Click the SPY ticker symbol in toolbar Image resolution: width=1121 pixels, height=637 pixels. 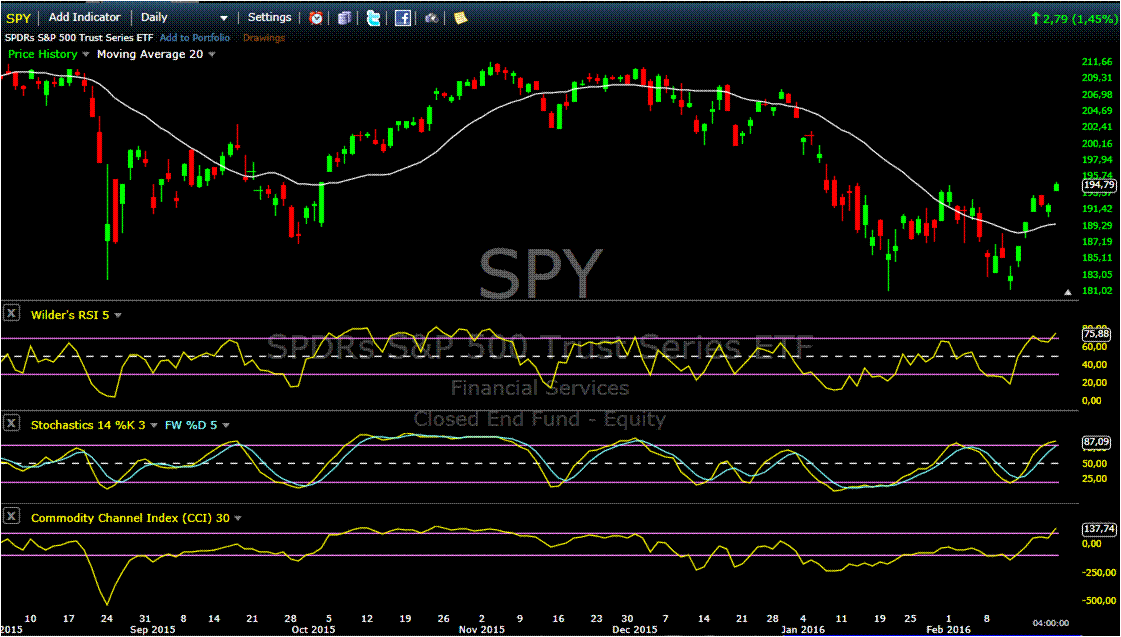point(18,18)
